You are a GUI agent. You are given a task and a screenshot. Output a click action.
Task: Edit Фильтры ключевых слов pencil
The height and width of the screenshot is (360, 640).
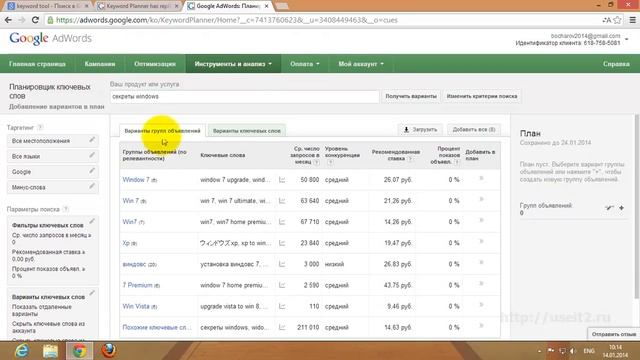point(92,222)
